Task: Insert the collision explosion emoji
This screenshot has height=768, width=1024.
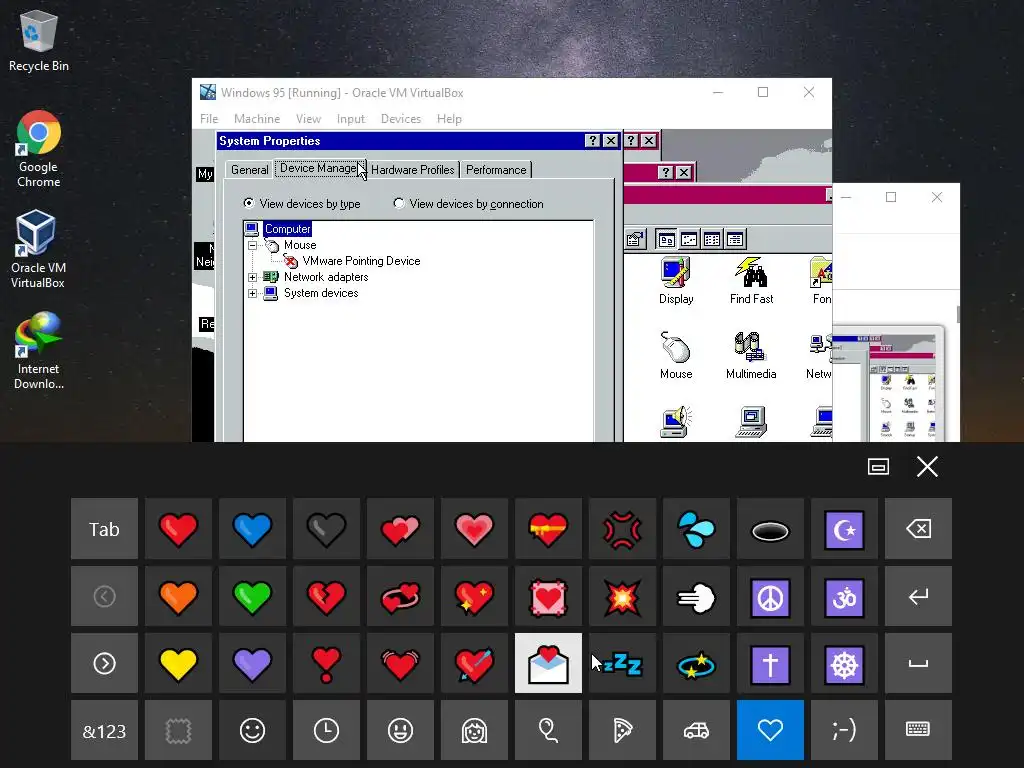Action: click(622, 596)
